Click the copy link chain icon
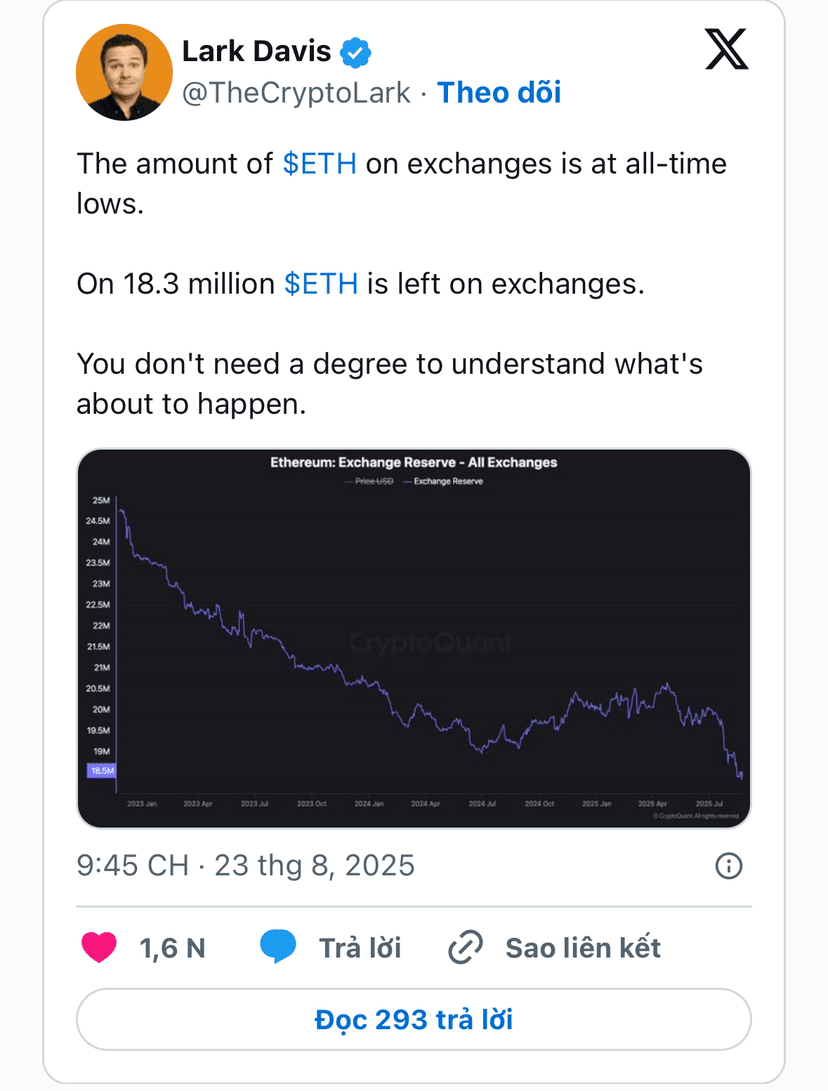The width and height of the screenshot is (828, 1091). click(x=465, y=948)
